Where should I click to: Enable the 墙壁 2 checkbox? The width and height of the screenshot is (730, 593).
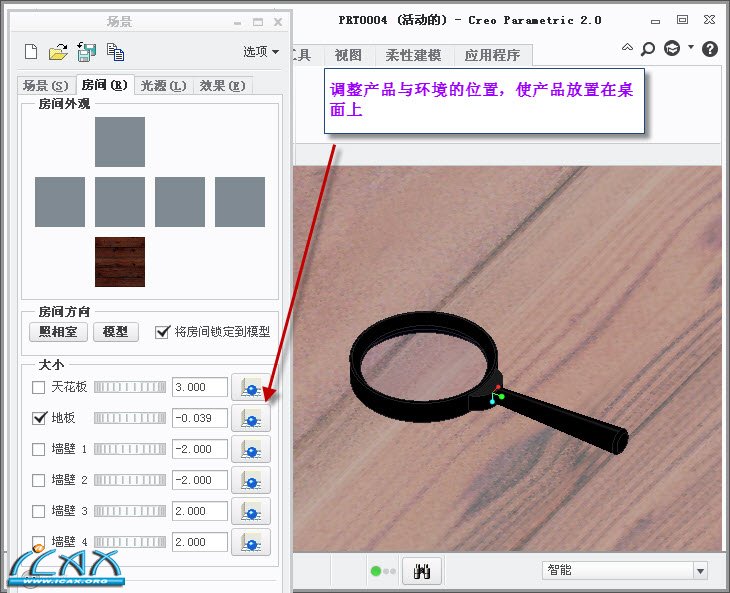click(38, 480)
